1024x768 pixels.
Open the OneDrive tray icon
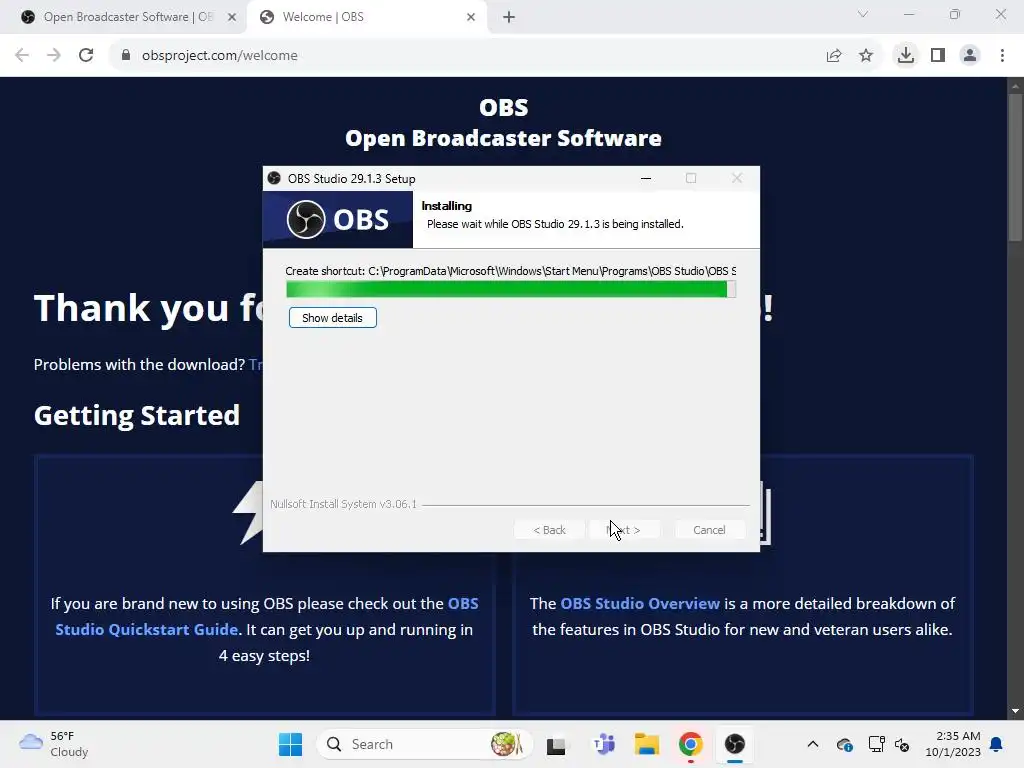(x=844, y=744)
